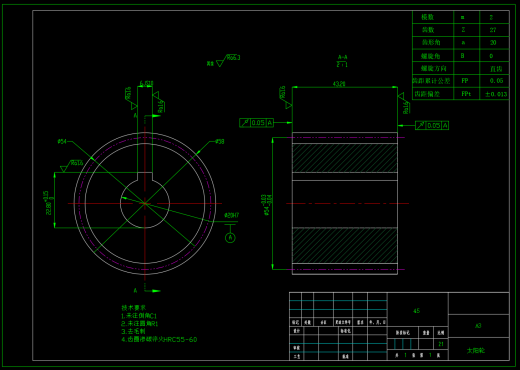
Task: Pick Ra1.6 symbol on section view right face
Action: pyautogui.click(x=404, y=103)
